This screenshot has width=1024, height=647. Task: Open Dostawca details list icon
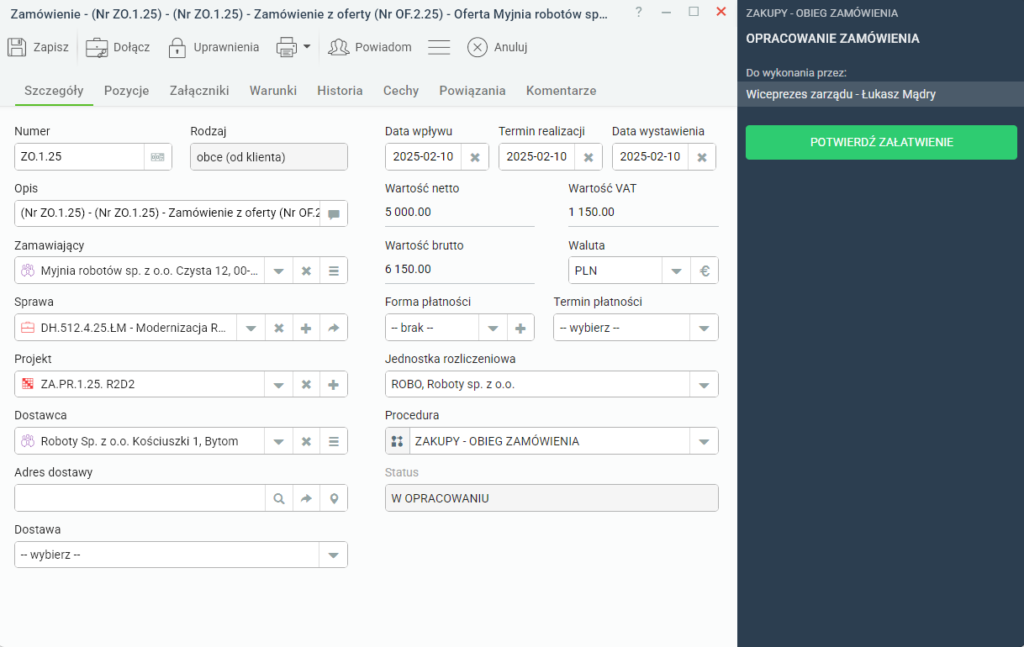[x=334, y=441]
